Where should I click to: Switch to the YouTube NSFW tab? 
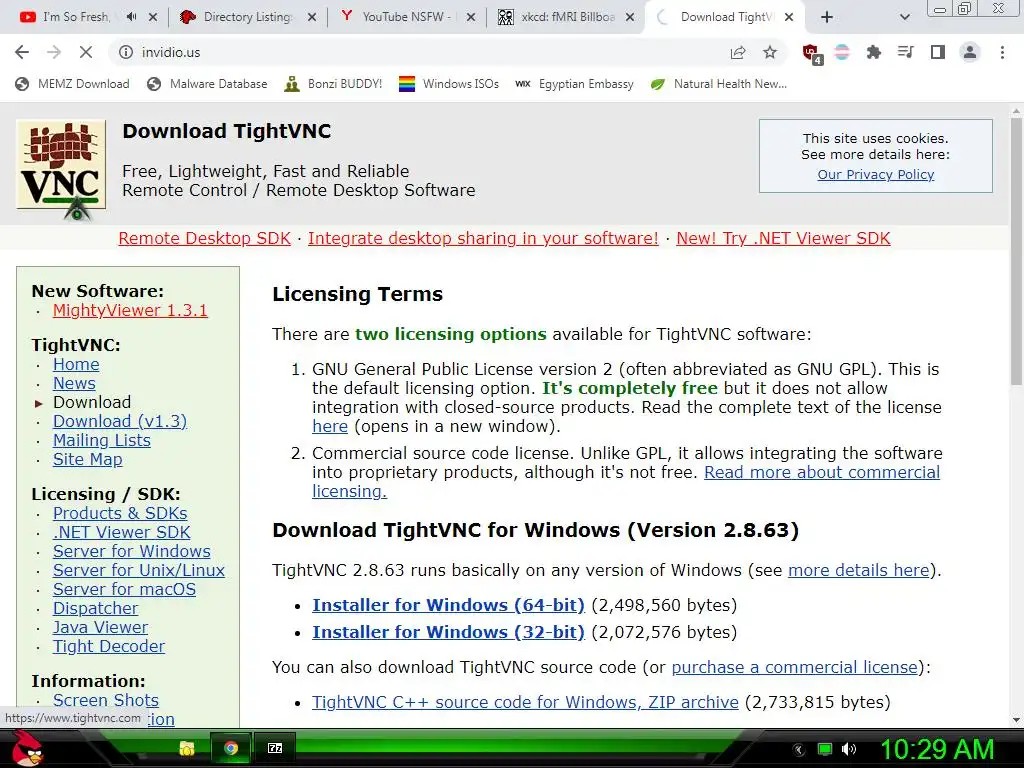pyautogui.click(x=403, y=17)
